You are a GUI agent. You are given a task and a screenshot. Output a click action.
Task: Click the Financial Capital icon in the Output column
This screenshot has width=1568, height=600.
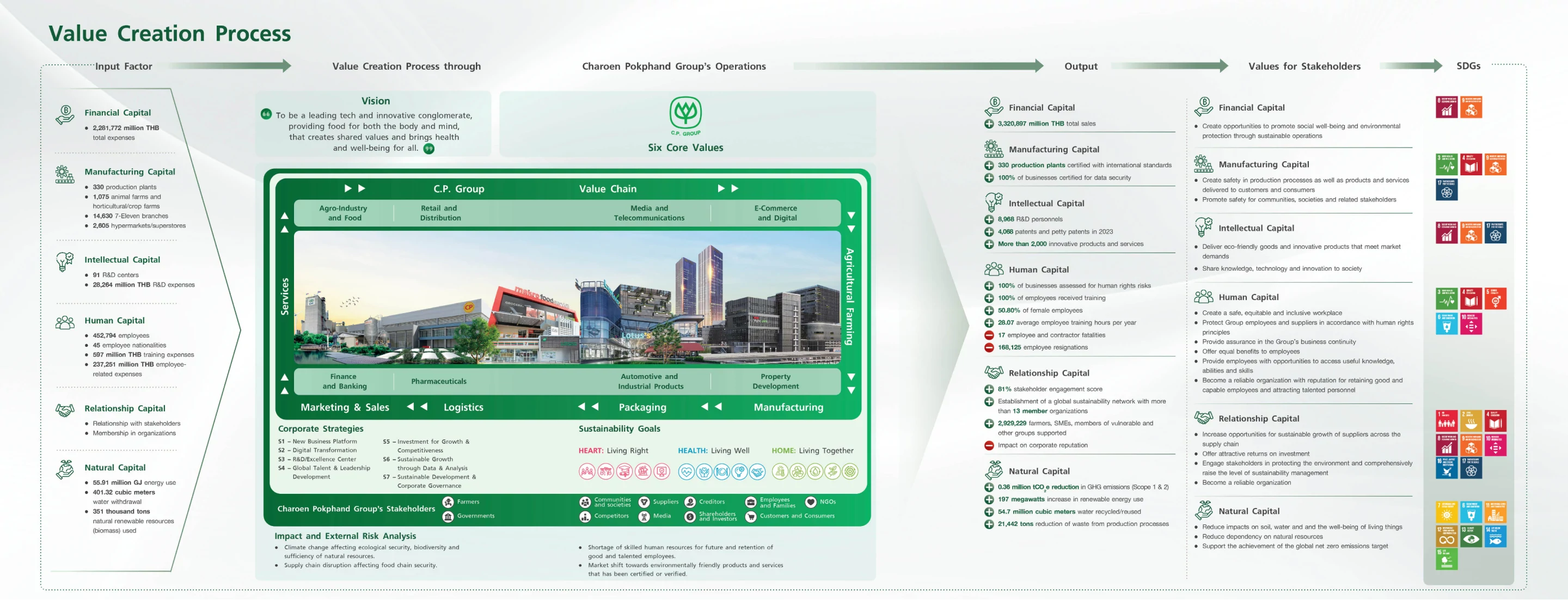pos(994,107)
